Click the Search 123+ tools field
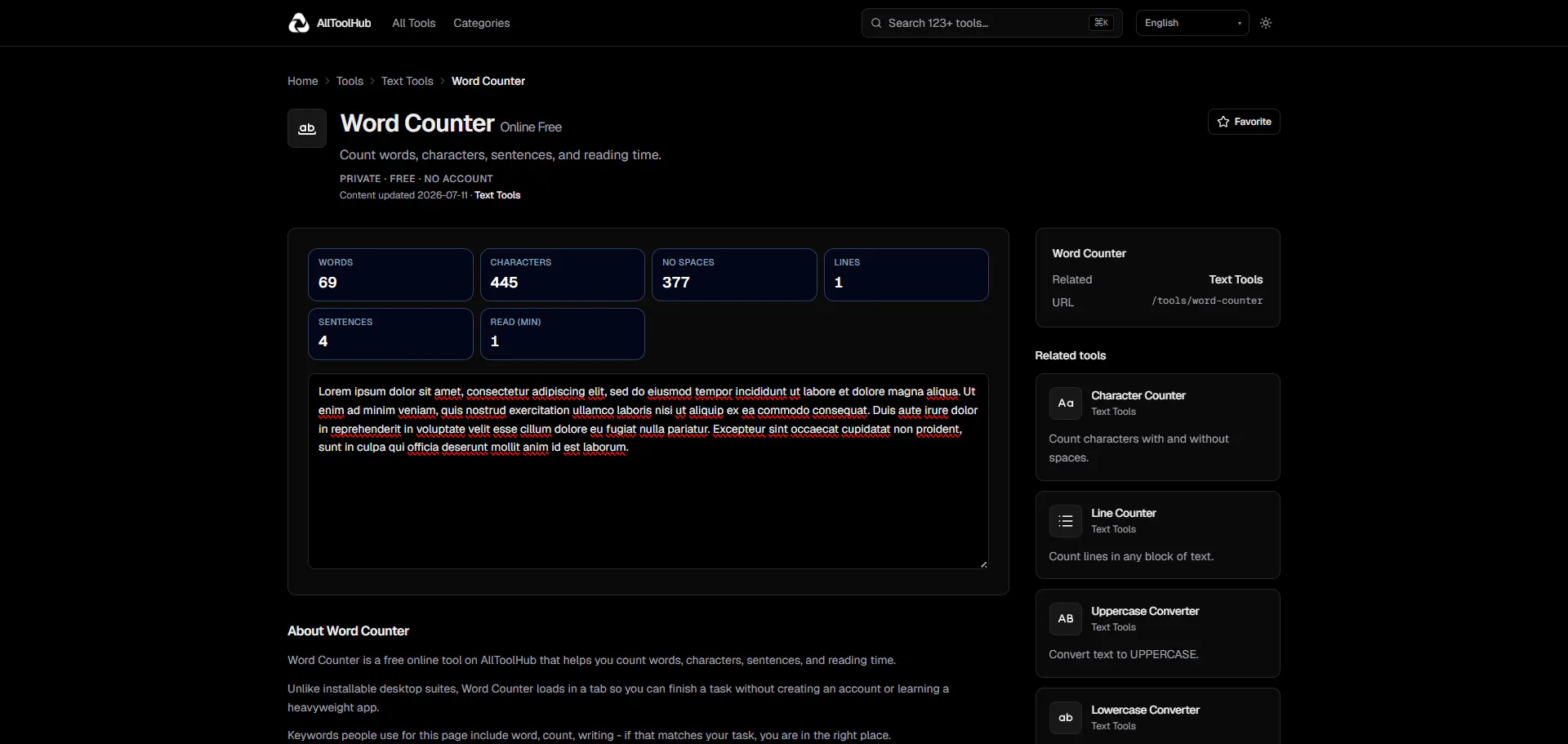The height and width of the screenshot is (744, 1568). 992,23
